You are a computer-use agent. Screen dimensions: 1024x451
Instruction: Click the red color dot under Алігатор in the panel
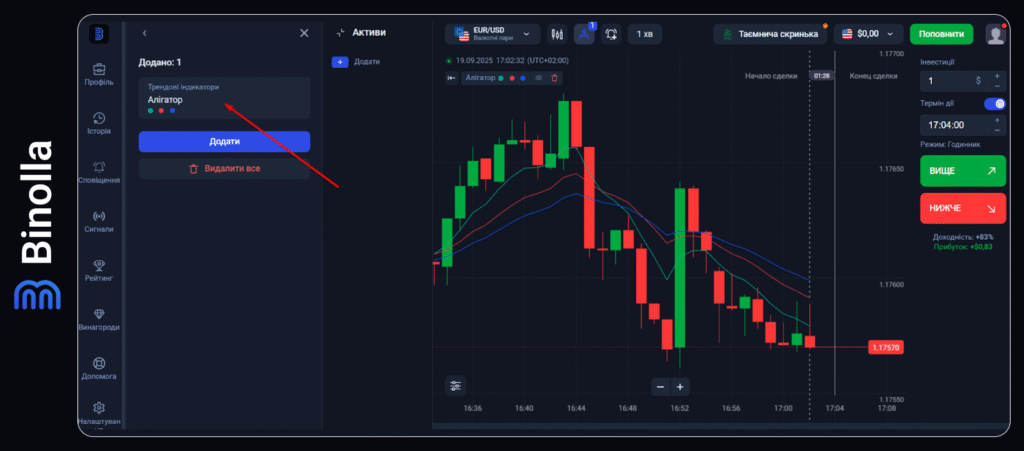pos(161,111)
